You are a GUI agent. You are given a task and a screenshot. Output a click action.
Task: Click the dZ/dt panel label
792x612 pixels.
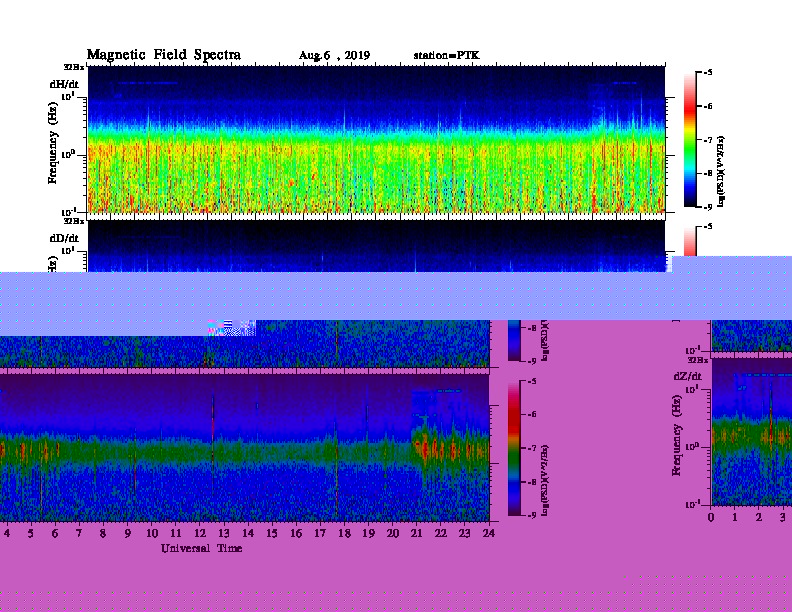(687, 376)
